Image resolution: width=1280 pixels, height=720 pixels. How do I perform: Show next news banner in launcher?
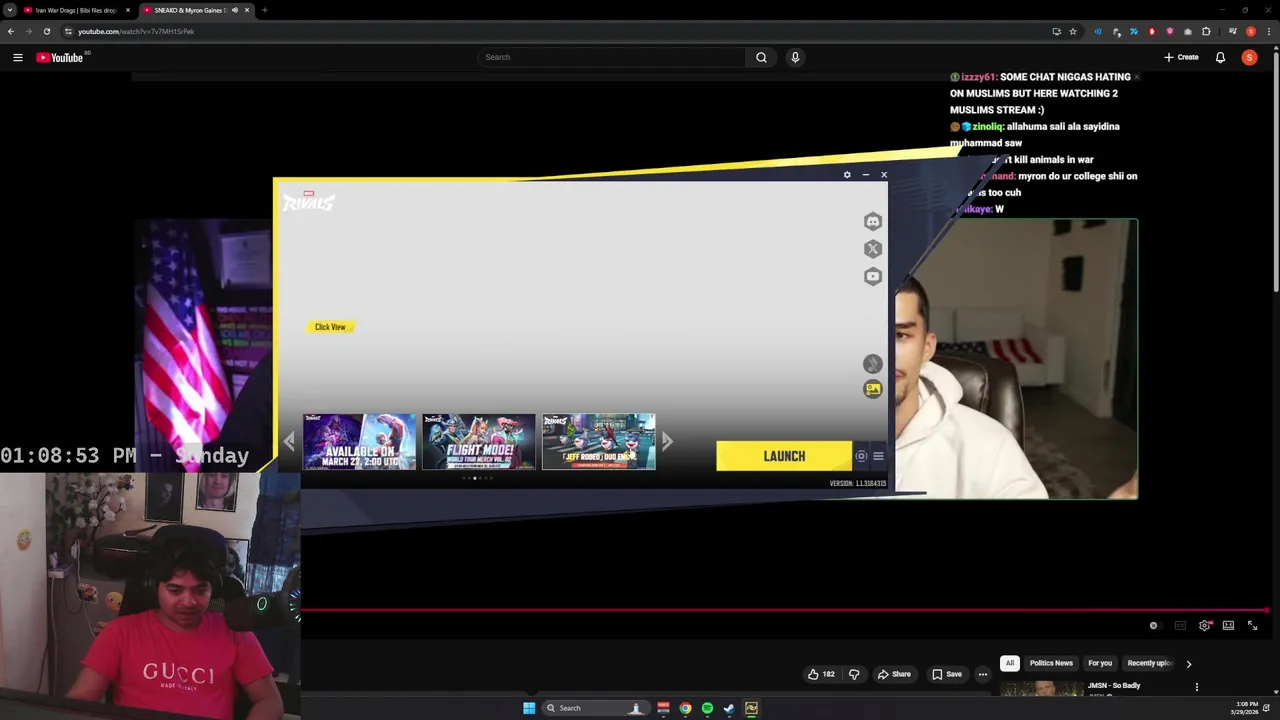(x=668, y=441)
